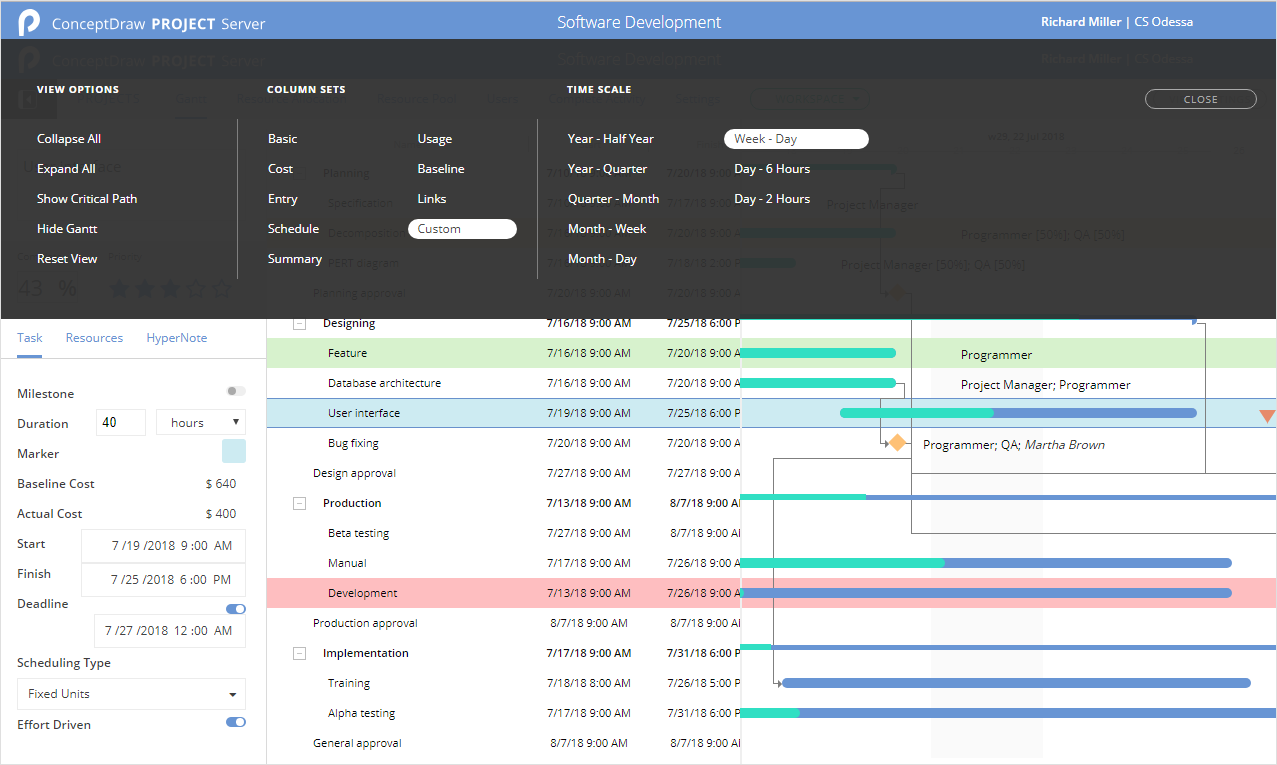Click the Finish date field
Image resolution: width=1277 pixels, height=765 pixels.
tap(163, 580)
